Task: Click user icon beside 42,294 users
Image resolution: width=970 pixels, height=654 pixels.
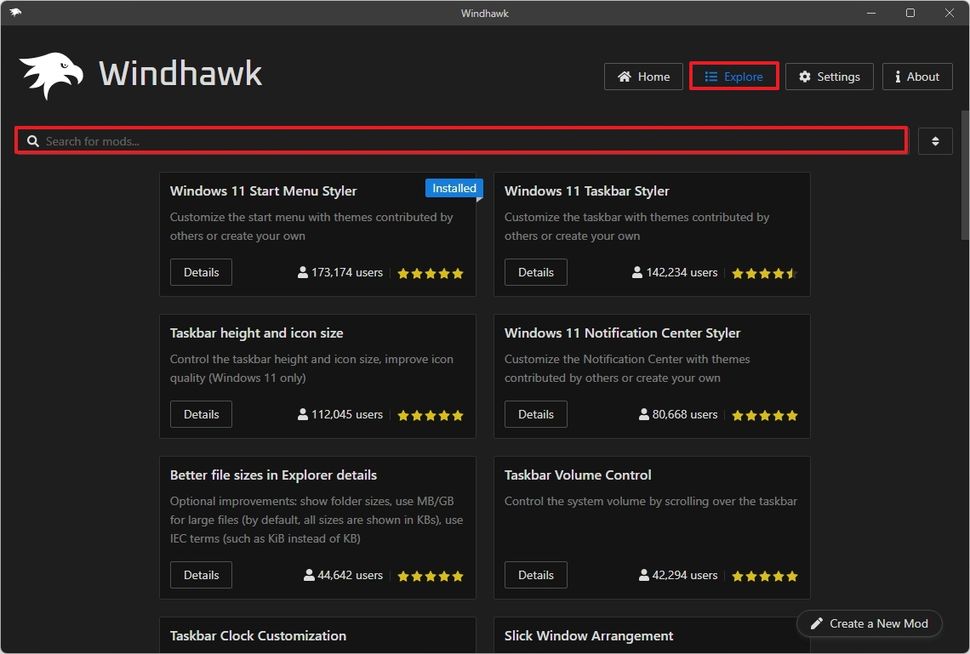Action: coord(644,575)
